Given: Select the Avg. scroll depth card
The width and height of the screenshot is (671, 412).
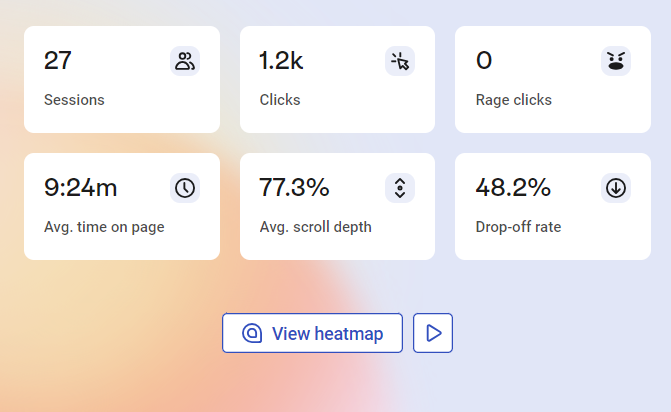Looking at the screenshot, I should tap(337, 207).
